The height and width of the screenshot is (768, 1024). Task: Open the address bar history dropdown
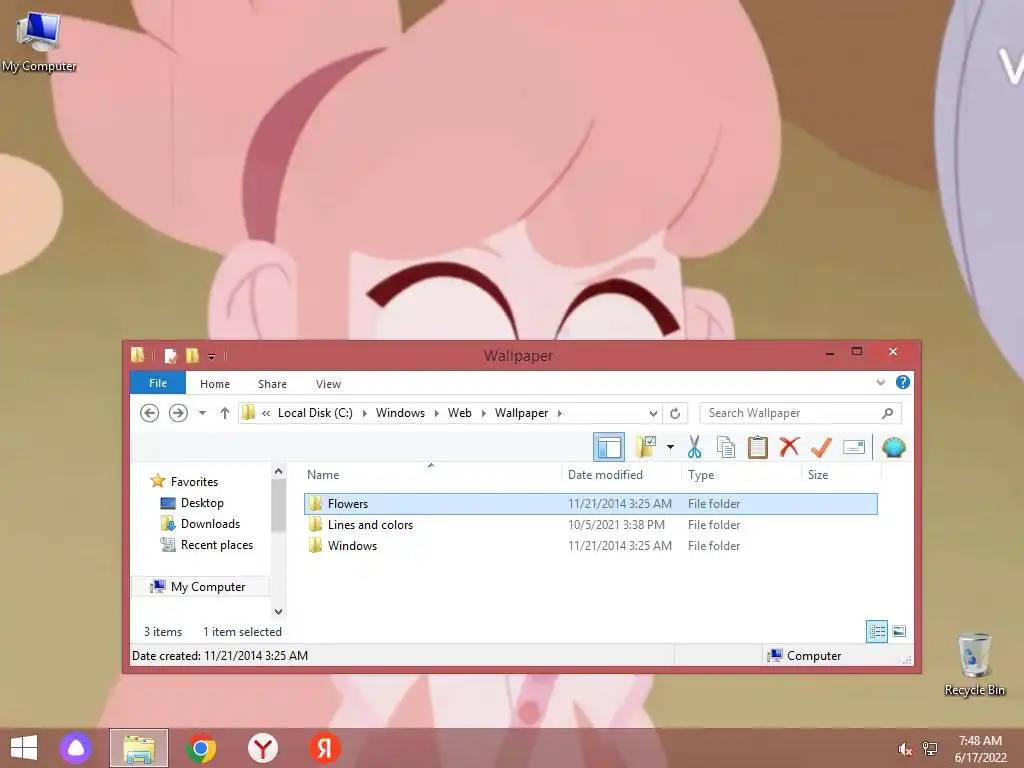click(653, 413)
